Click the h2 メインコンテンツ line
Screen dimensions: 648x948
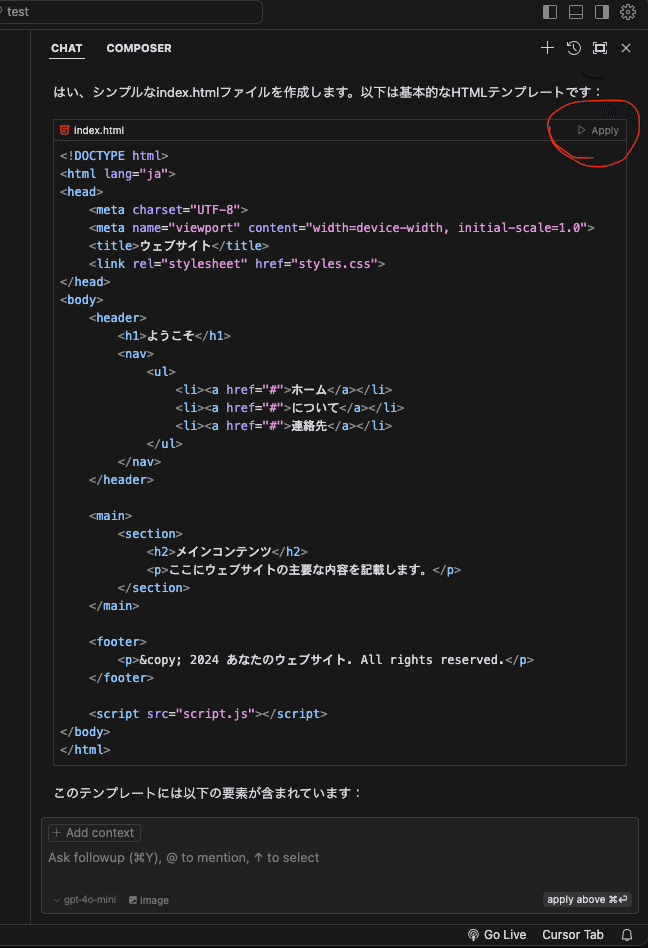227,552
